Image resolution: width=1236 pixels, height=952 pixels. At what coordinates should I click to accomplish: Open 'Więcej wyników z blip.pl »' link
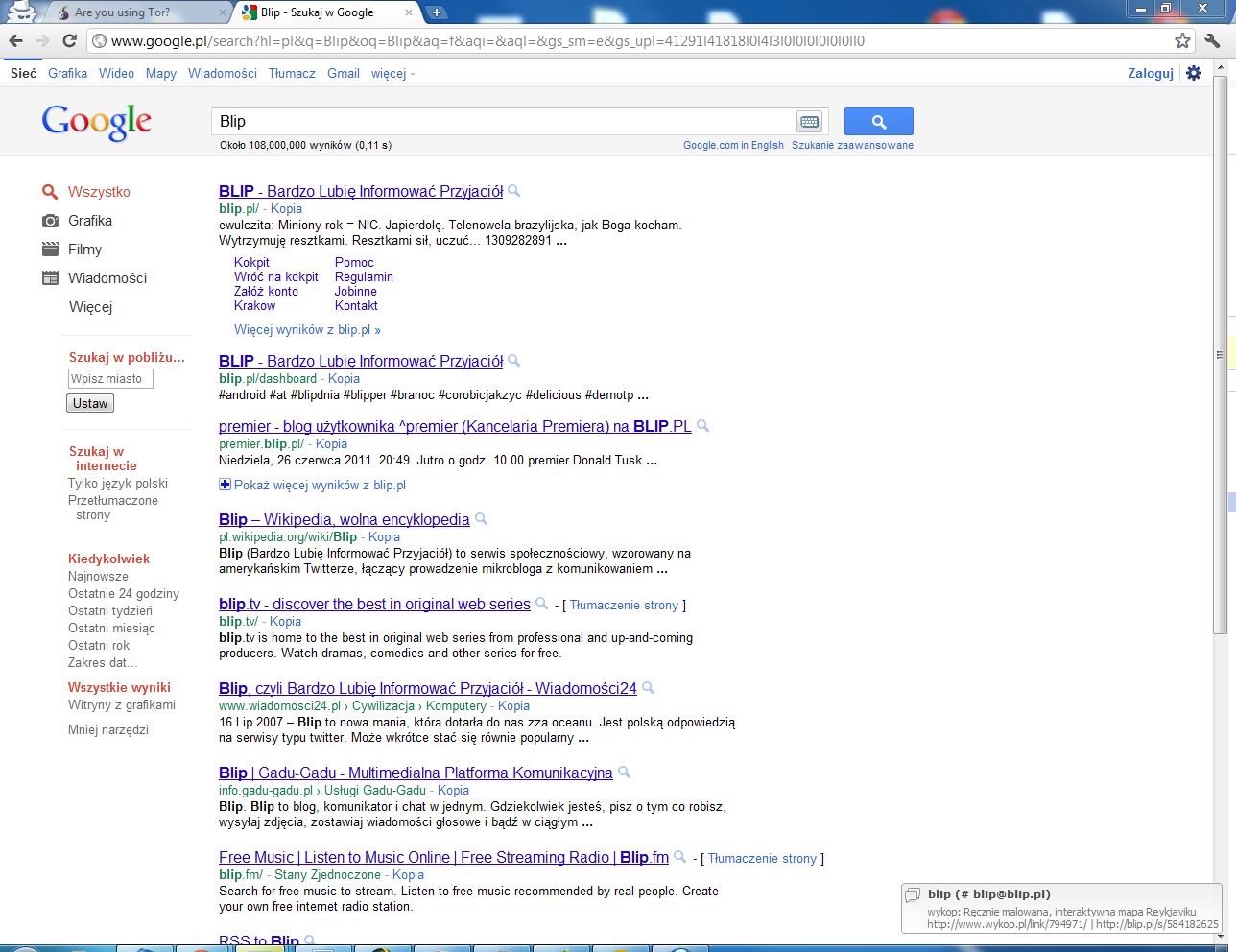[x=307, y=329]
